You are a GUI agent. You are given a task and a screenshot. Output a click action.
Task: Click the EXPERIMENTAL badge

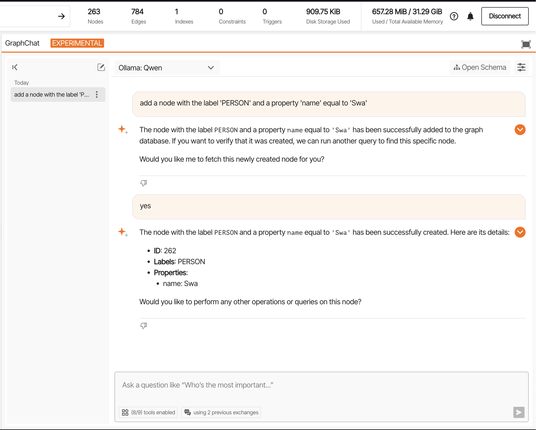pos(77,43)
